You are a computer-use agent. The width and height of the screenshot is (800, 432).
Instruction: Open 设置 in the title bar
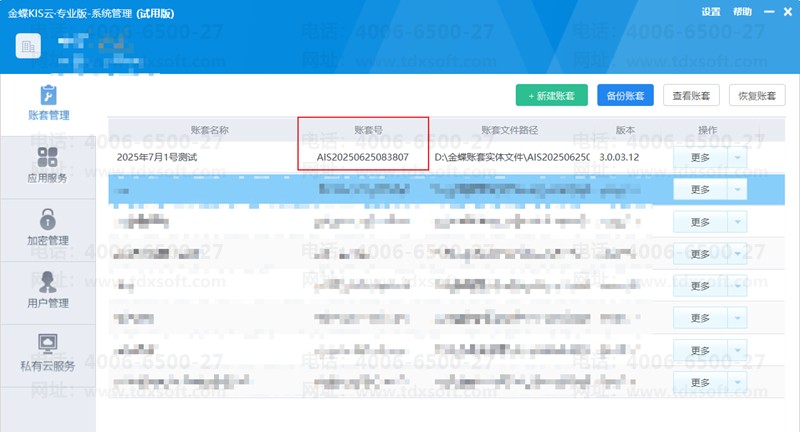(x=711, y=12)
